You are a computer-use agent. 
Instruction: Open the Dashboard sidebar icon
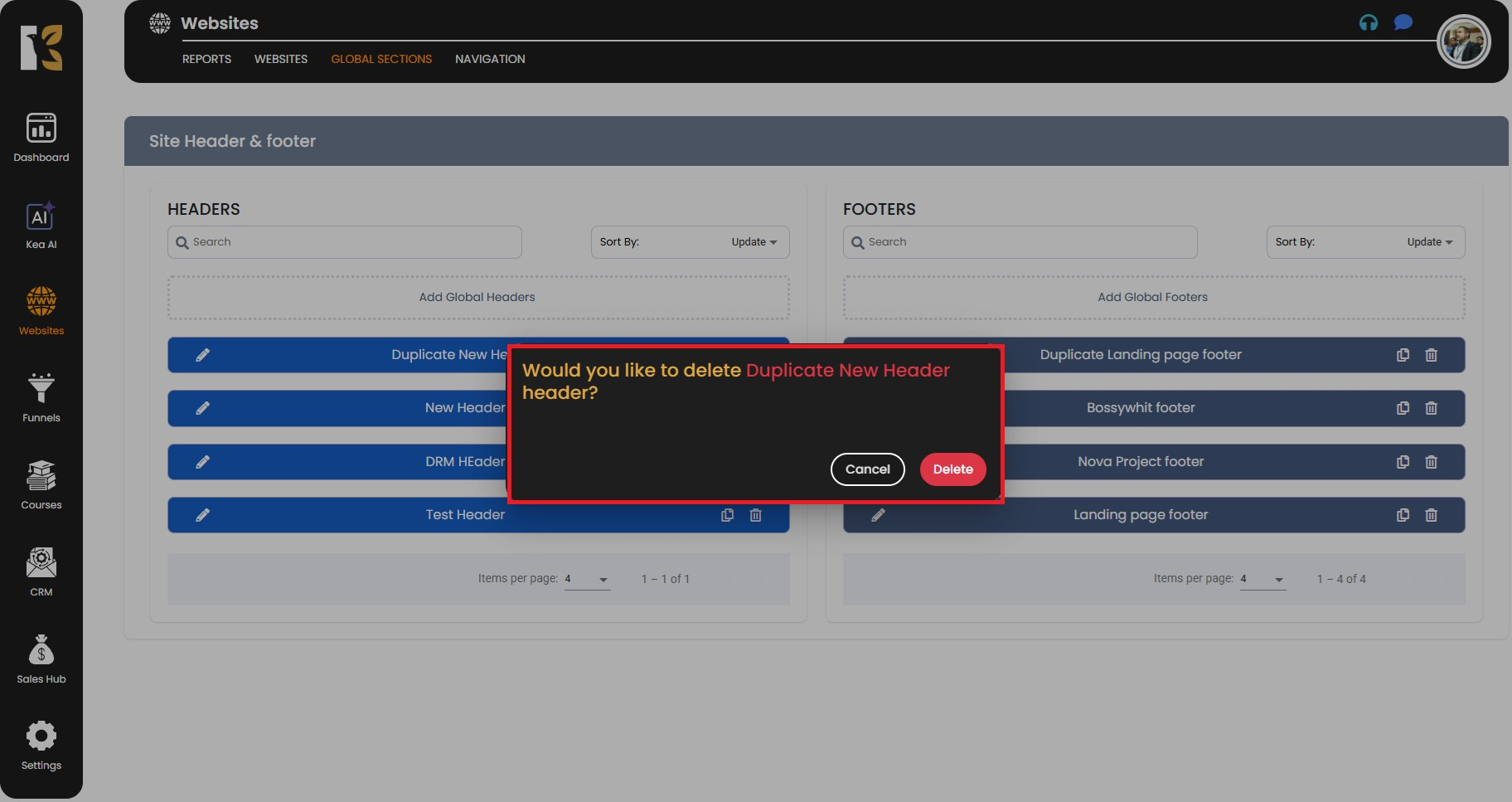[41, 137]
